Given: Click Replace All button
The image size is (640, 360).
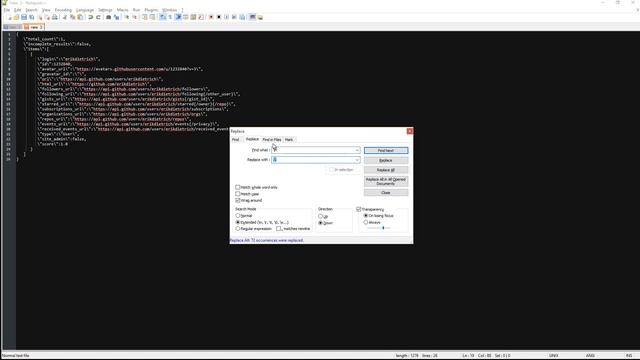Looking at the screenshot, I should click(x=386, y=170).
